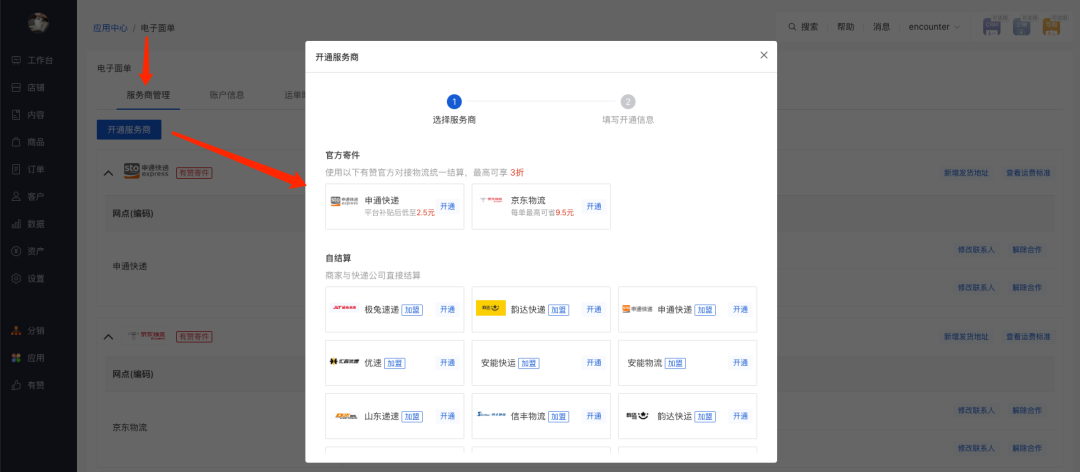The height and width of the screenshot is (472, 1080).
Task: Open 内容 in the sidebar
Action: tap(28, 115)
